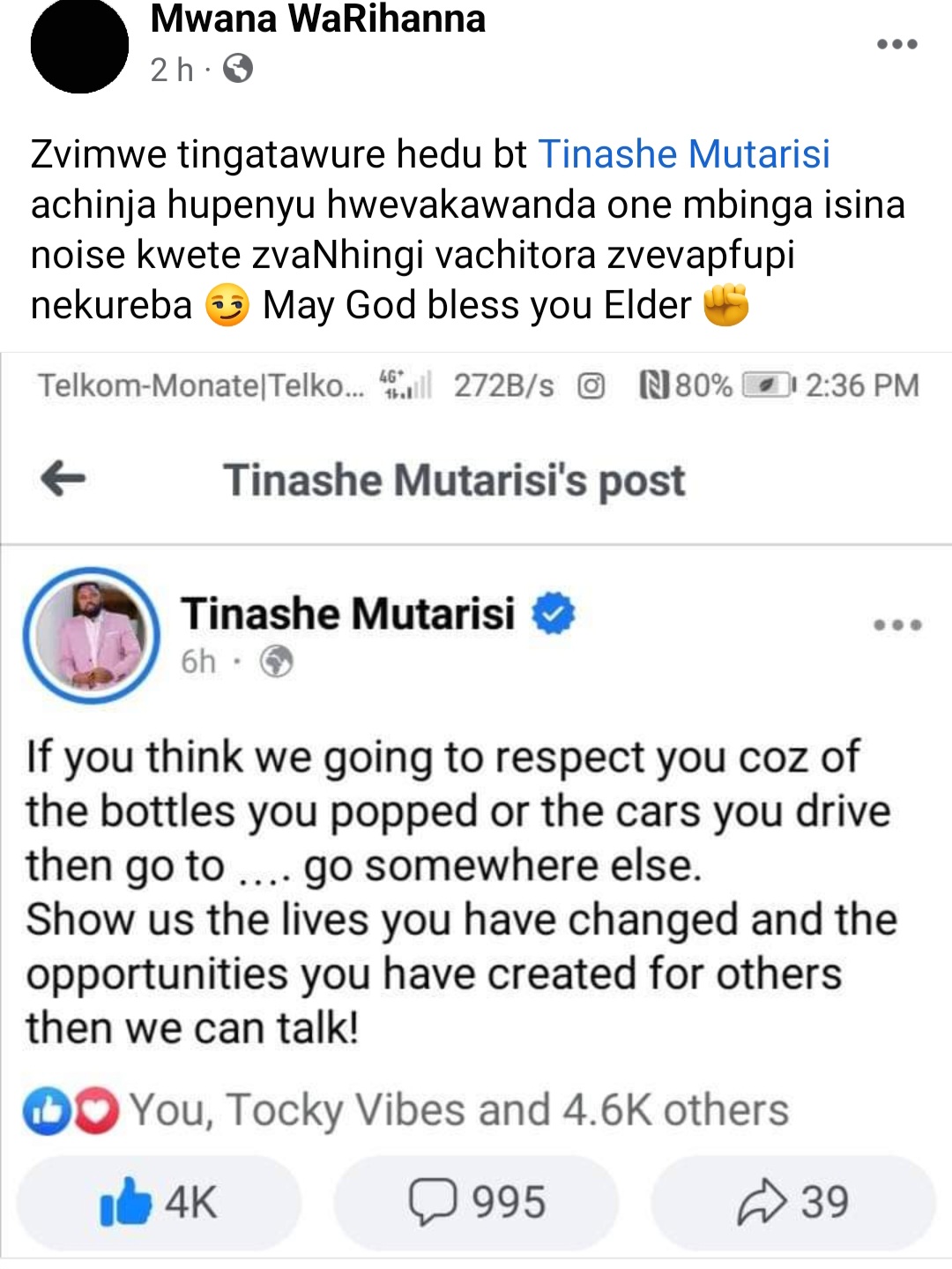The image size is (952, 1269).
Task: Tap the back arrow beside Tinashe Mutarisi's post
Action: (x=63, y=479)
